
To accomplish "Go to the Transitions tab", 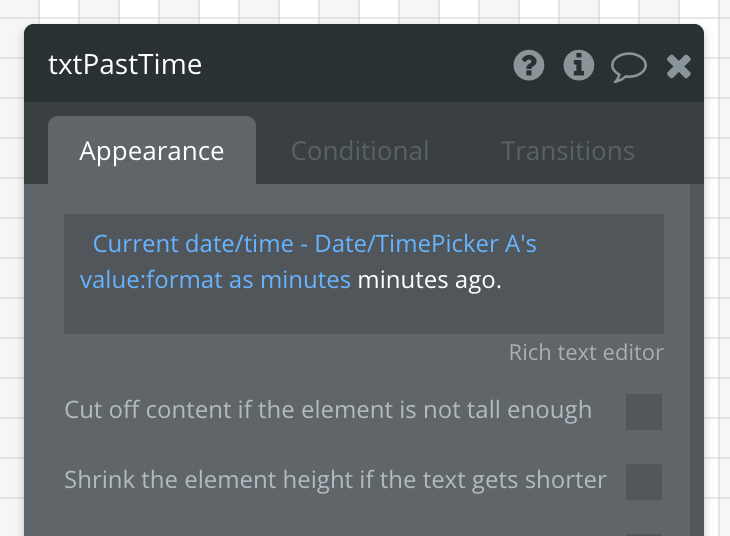I will click(567, 151).
